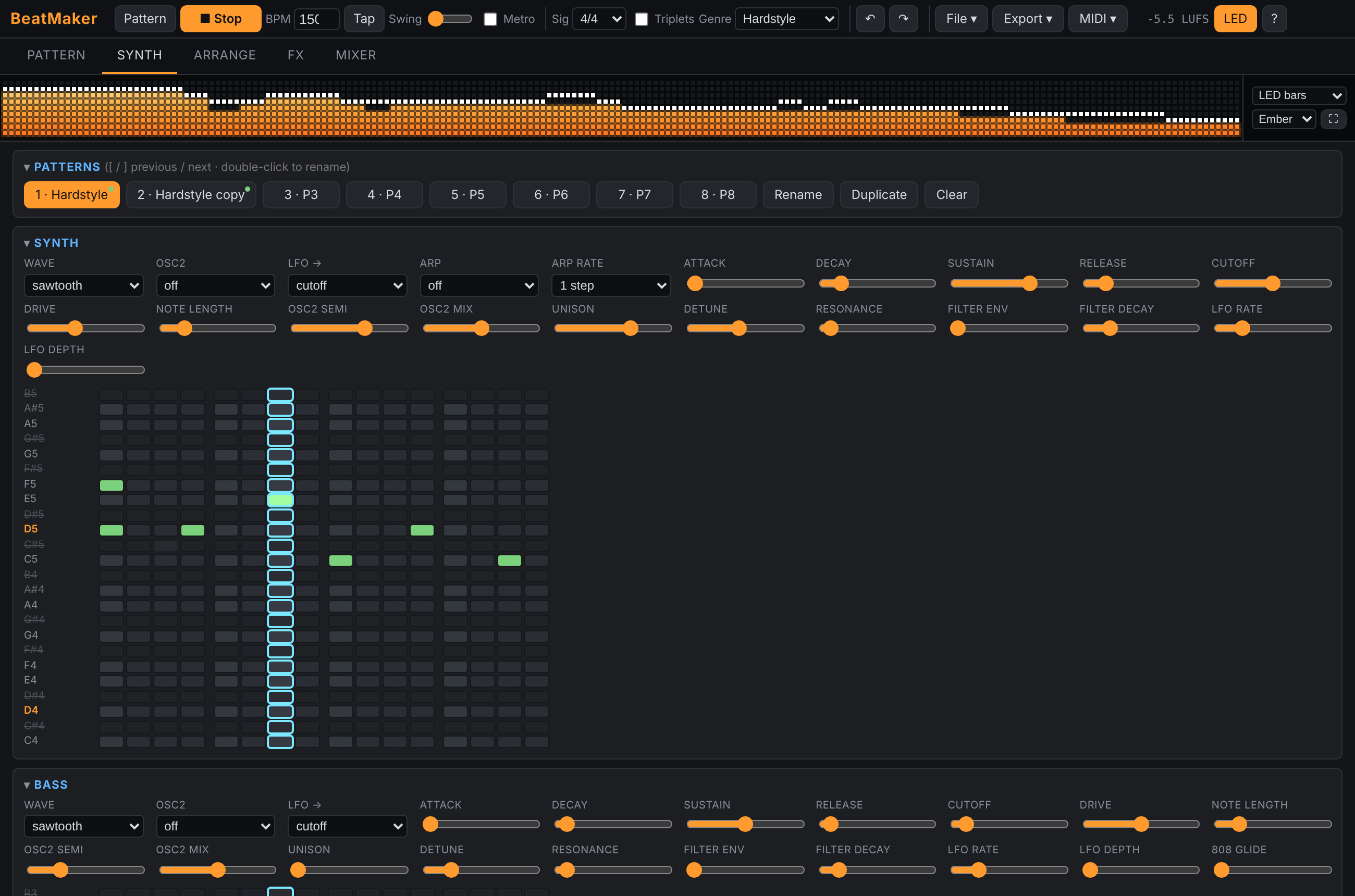The image size is (1355, 896).
Task: Click the Swing slider
Action: (x=449, y=19)
